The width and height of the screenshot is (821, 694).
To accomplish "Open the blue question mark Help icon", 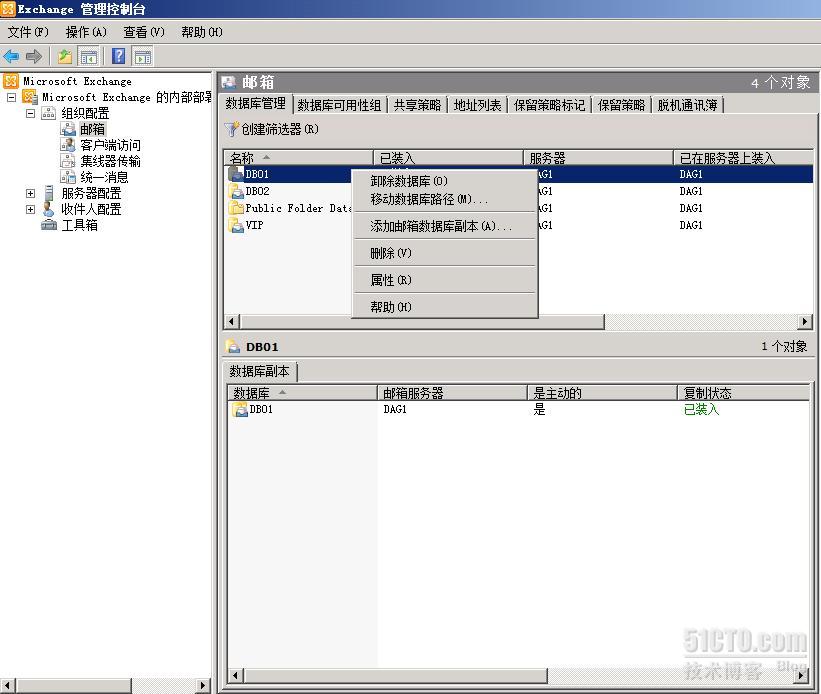I will 119,56.
